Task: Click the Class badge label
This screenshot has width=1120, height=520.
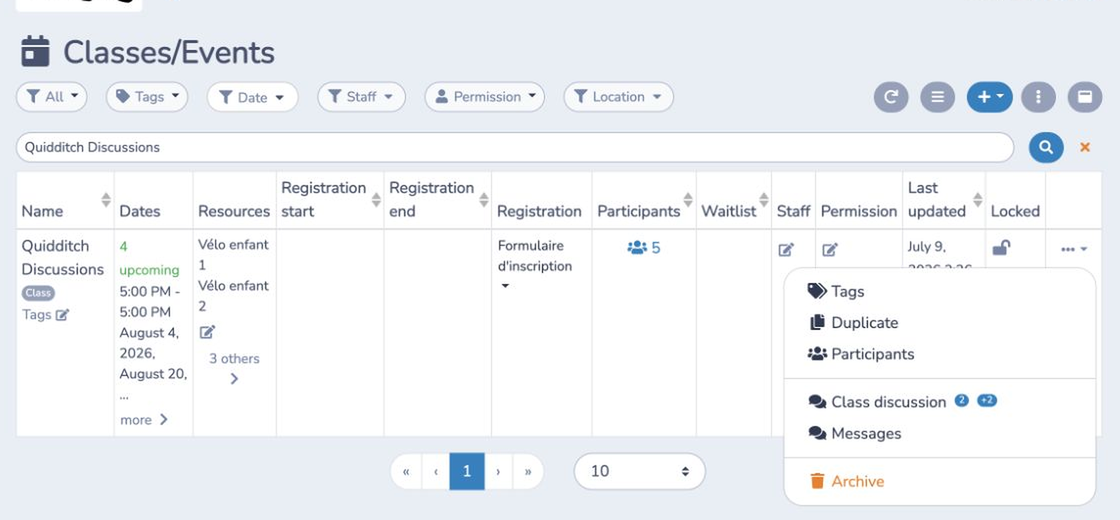Action: [x=38, y=293]
